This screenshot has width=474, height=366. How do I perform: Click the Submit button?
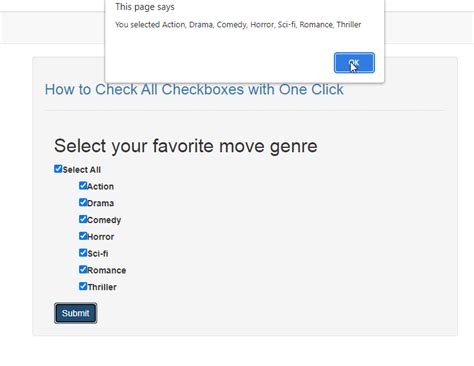coord(76,313)
